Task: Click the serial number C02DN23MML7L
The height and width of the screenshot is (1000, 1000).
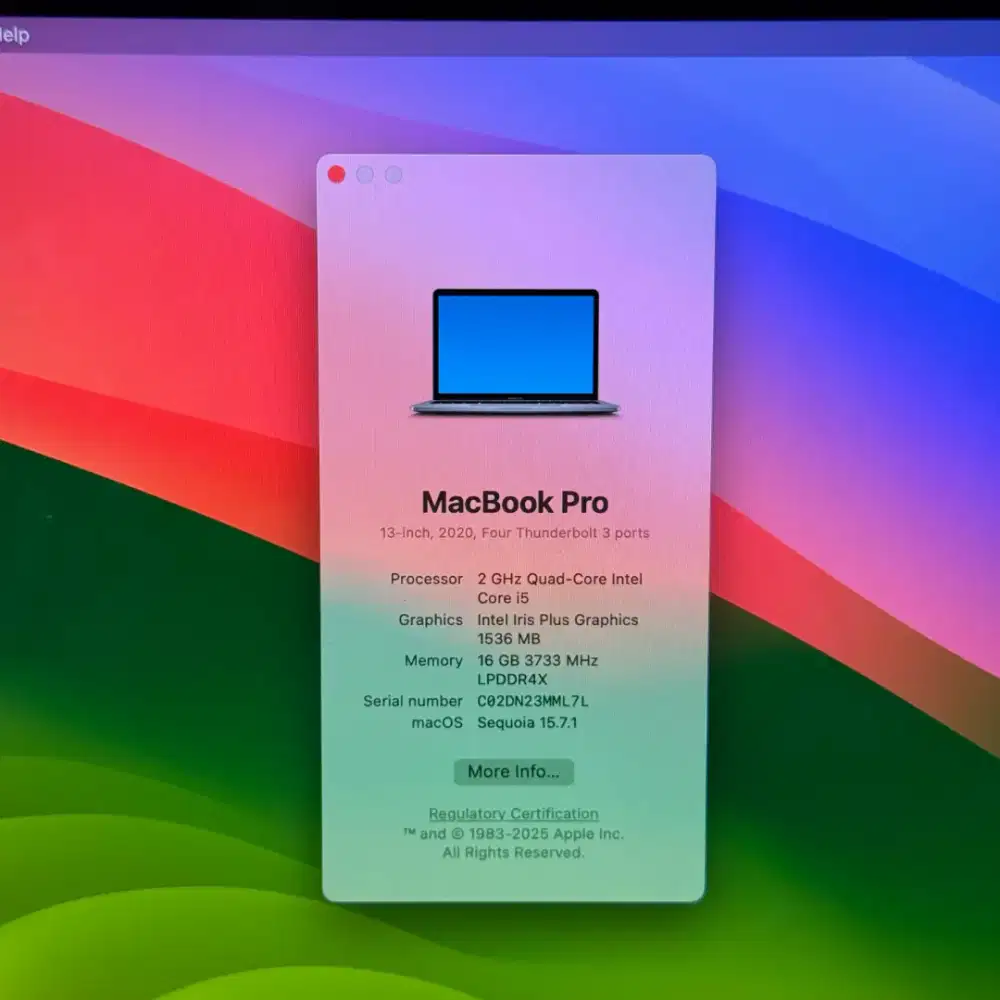Action: click(534, 701)
